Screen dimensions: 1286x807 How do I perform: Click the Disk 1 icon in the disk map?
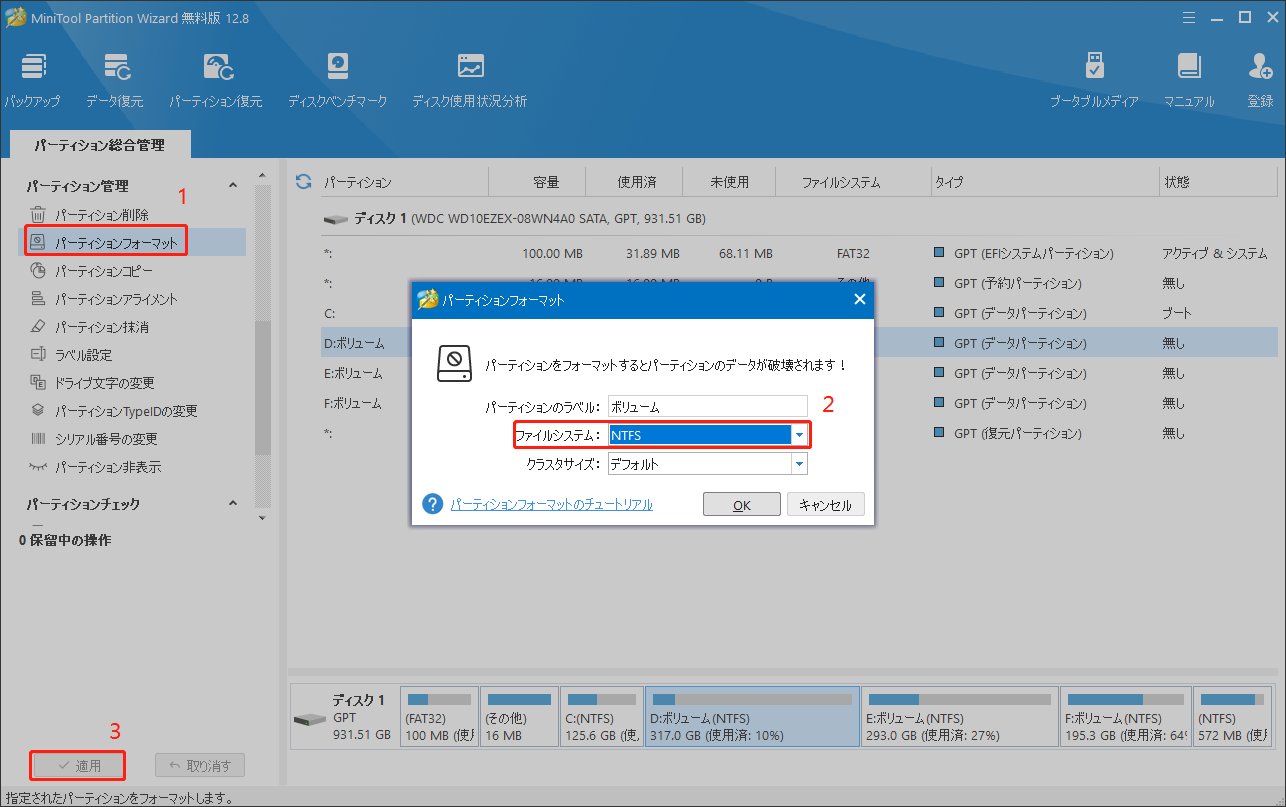pyautogui.click(x=308, y=718)
